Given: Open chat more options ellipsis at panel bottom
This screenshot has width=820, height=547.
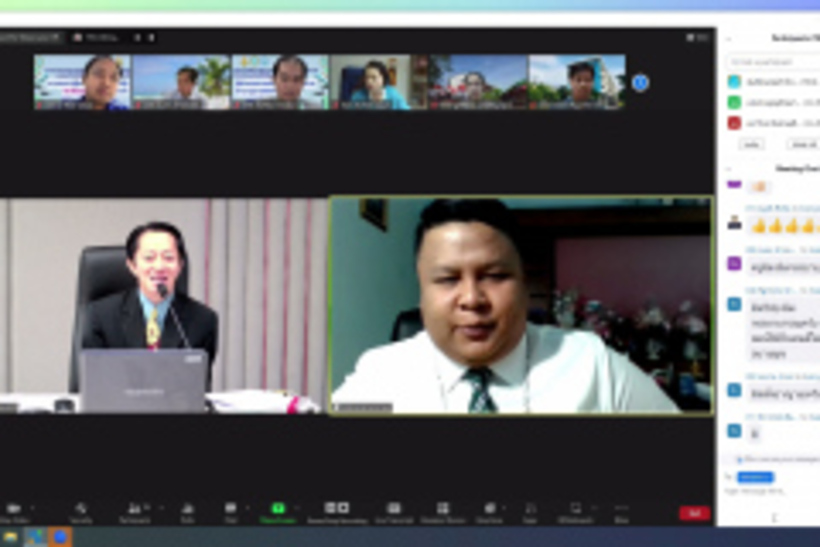Looking at the screenshot, I should [774, 518].
